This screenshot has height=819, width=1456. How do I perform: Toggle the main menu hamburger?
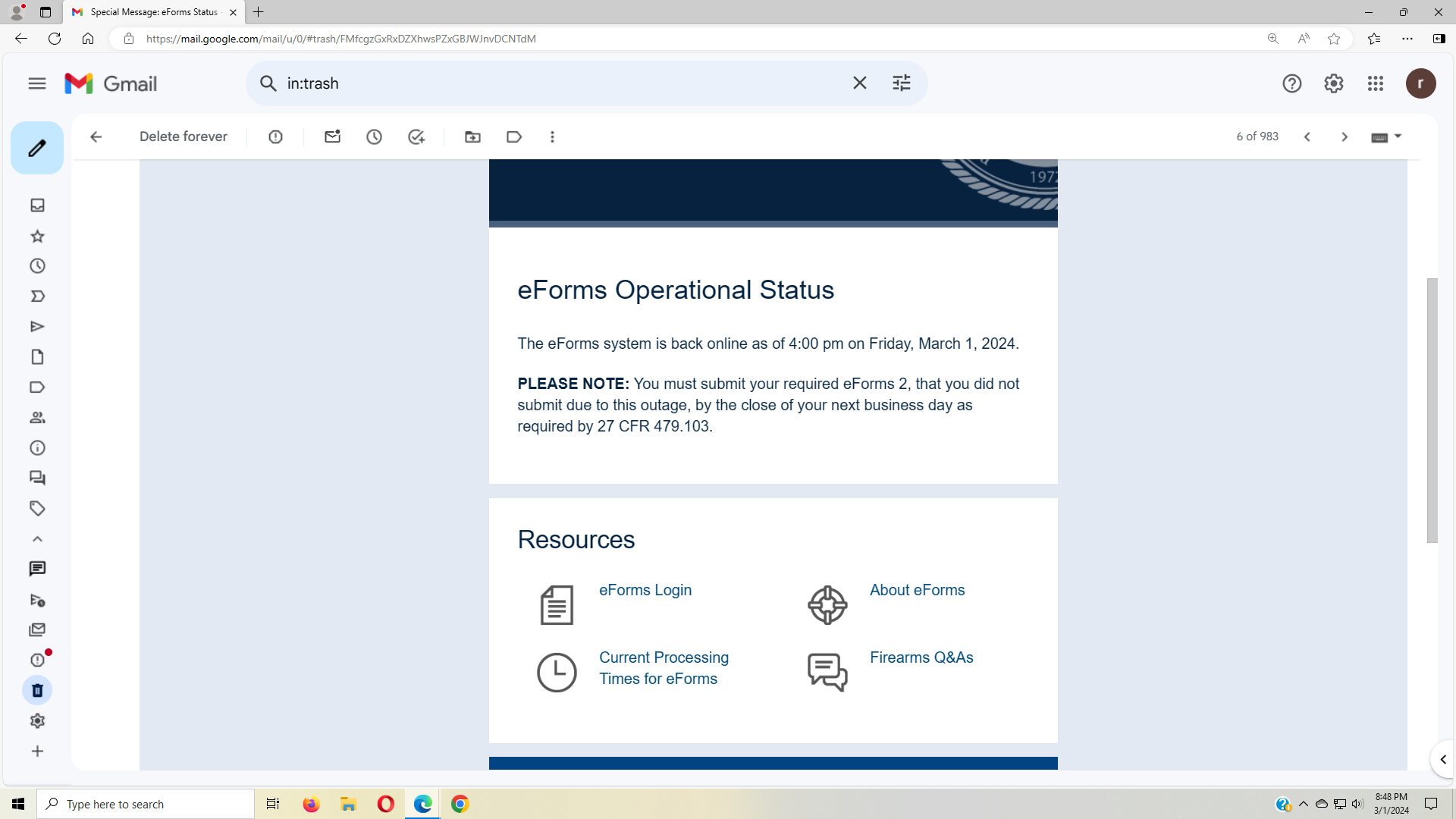click(37, 83)
